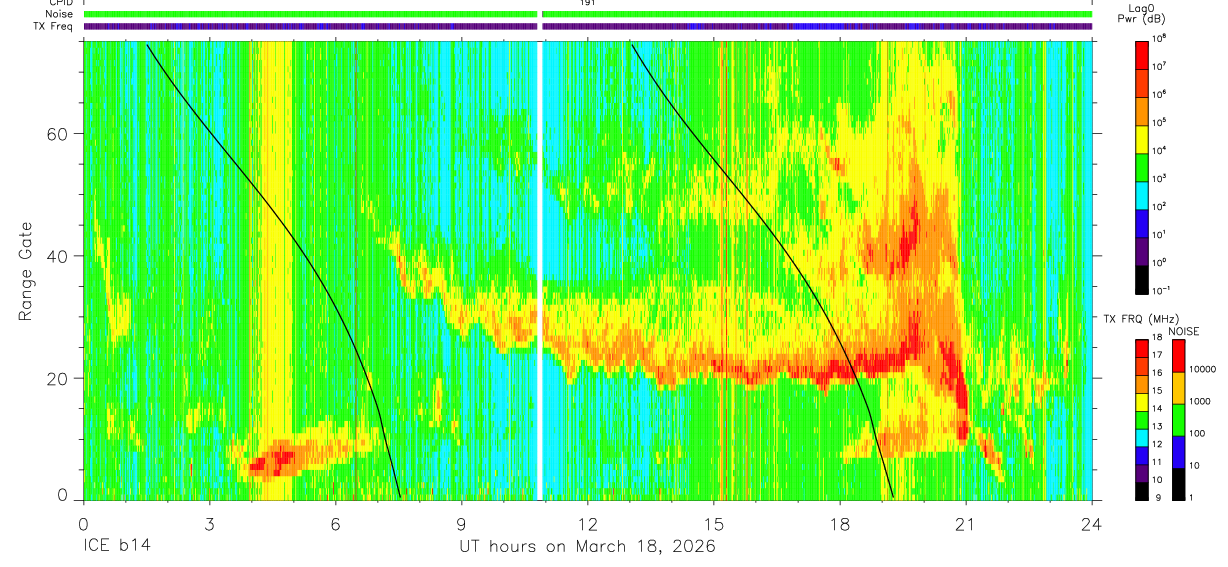
Task: Select the 'UT hours on March 18, 2026' axis title
Action: pyautogui.click(x=587, y=547)
